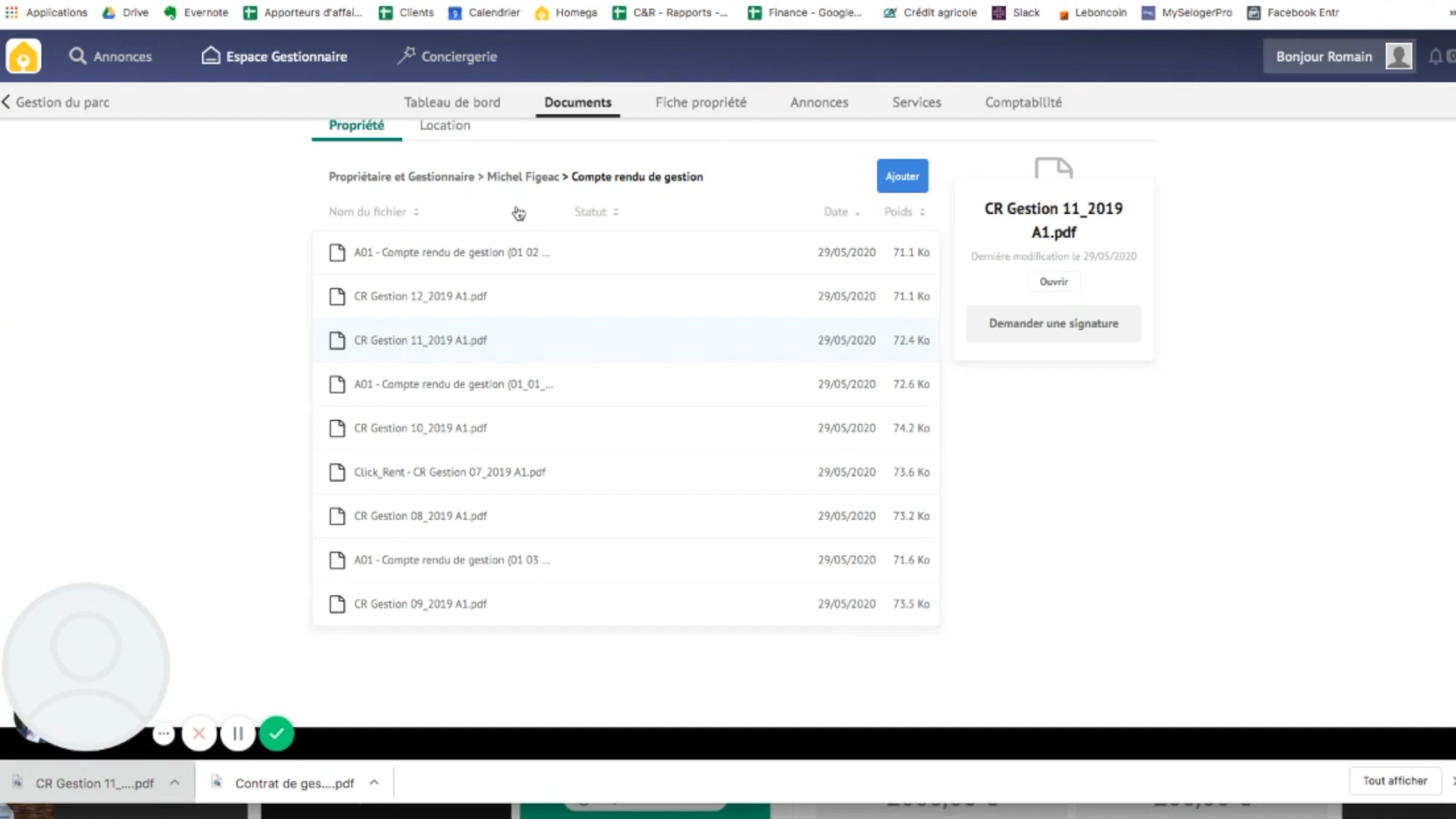The height and width of the screenshot is (819, 1456).
Task: Expand CR Gestion 11 download chevron
Action: [x=175, y=783]
